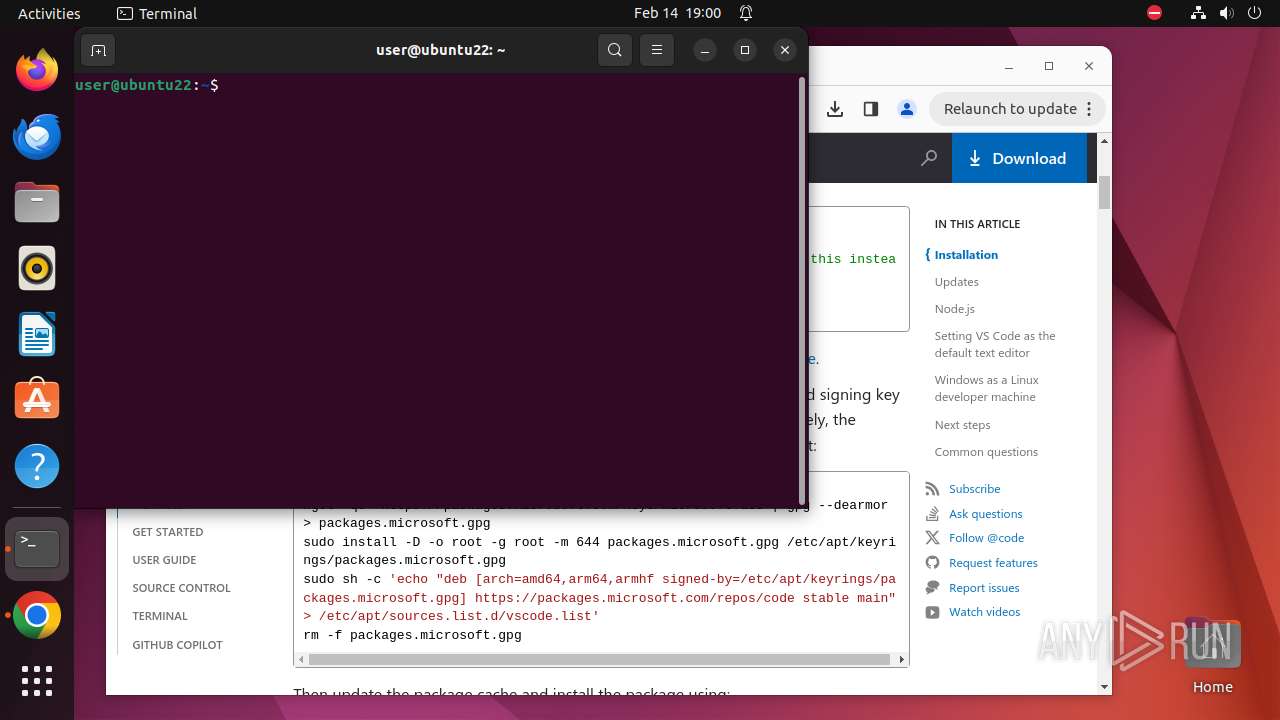Click 'rm -f packages.microsoft.gpg' code line
Screen dimensions: 1280x720
tap(412, 635)
